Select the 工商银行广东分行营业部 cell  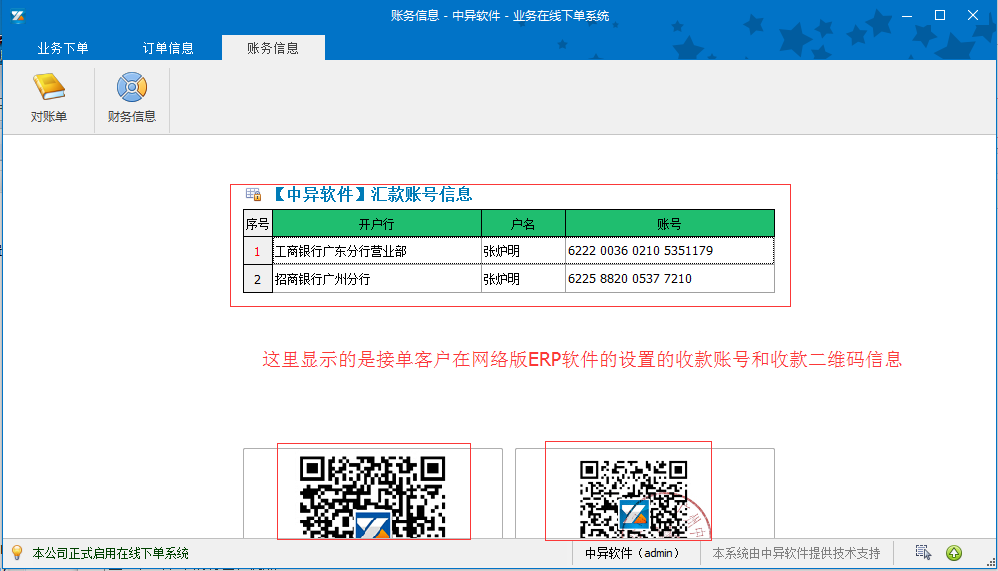click(x=377, y=251)
